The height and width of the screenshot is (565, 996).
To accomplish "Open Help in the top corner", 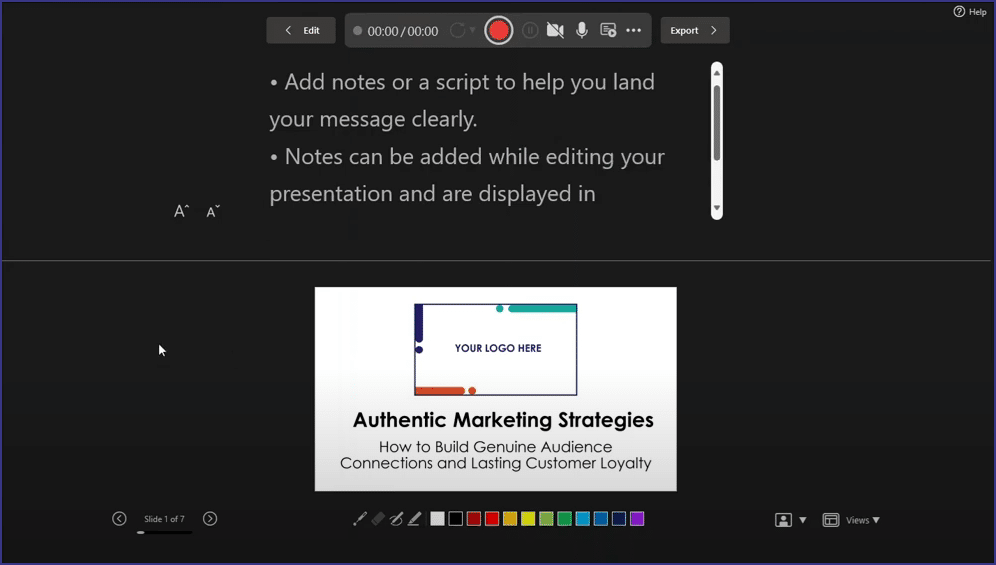I will [970, 11].
